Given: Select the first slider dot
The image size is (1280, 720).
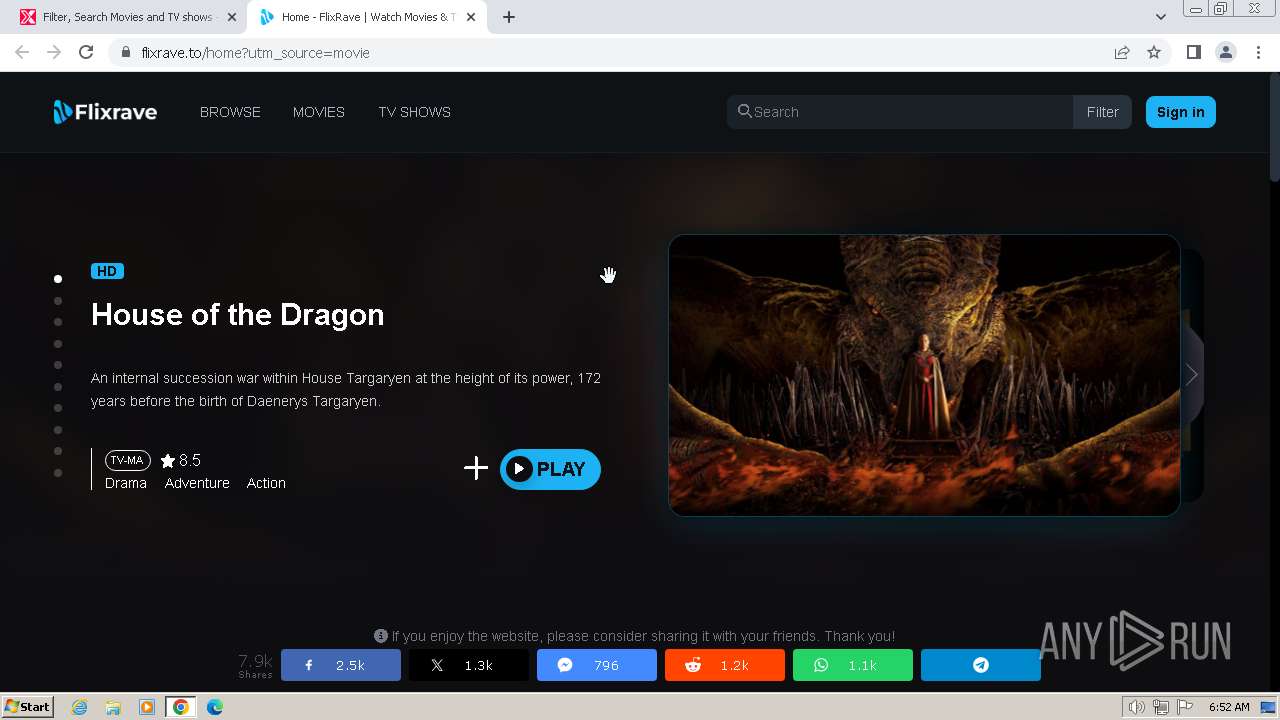Looking at the screenshot, I should (58, 279).
